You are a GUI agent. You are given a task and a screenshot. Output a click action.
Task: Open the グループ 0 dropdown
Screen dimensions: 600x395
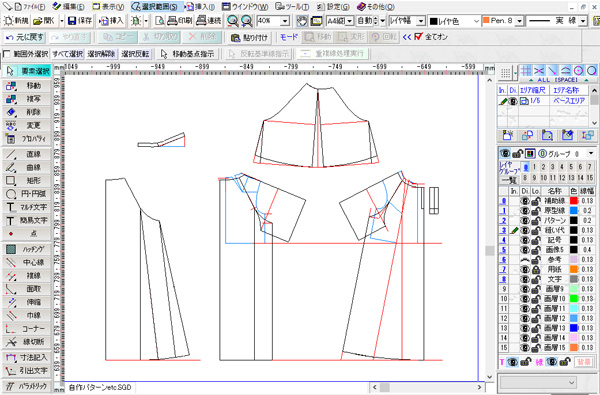coord(591,153)
